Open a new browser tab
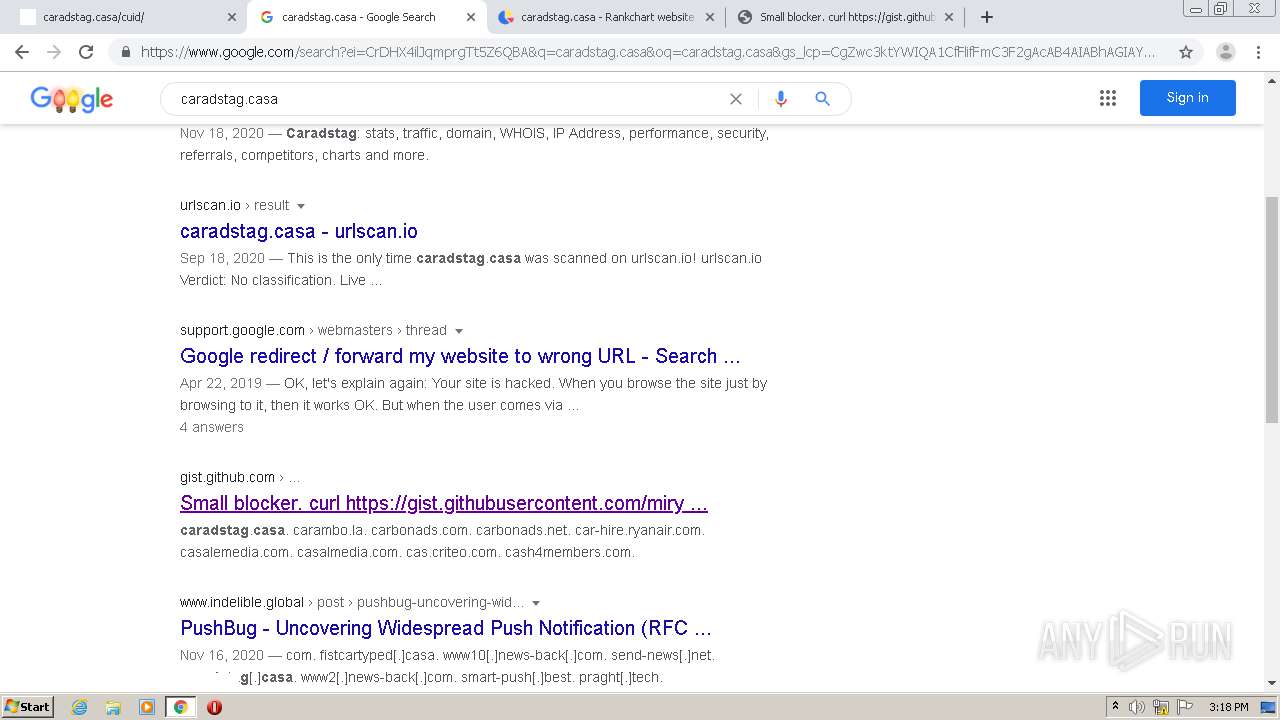This screenshot has width=1280, height=720. [x=987, y=17]
